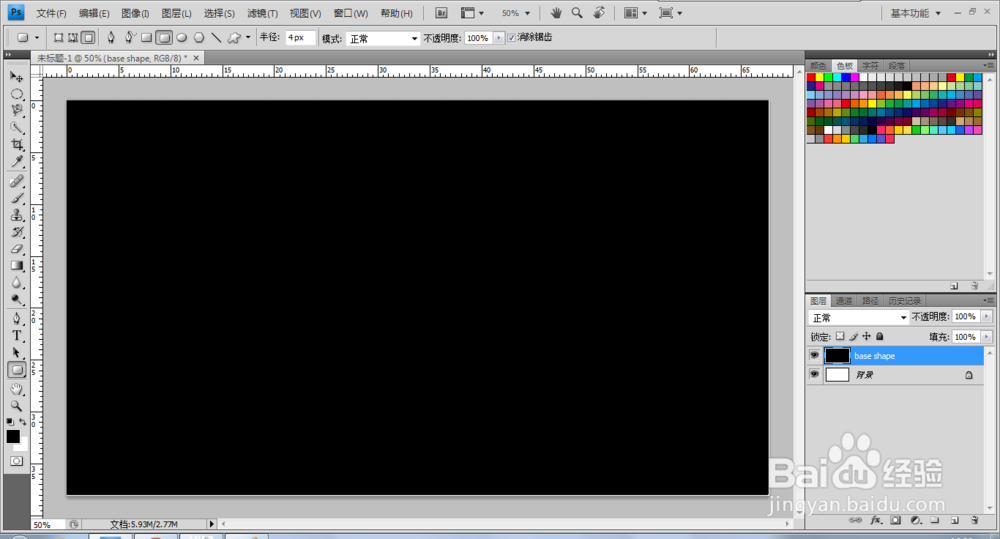Select the base shape layer thumbnail
Viewport: 1000px width, 539px height.
click(837, 355)
